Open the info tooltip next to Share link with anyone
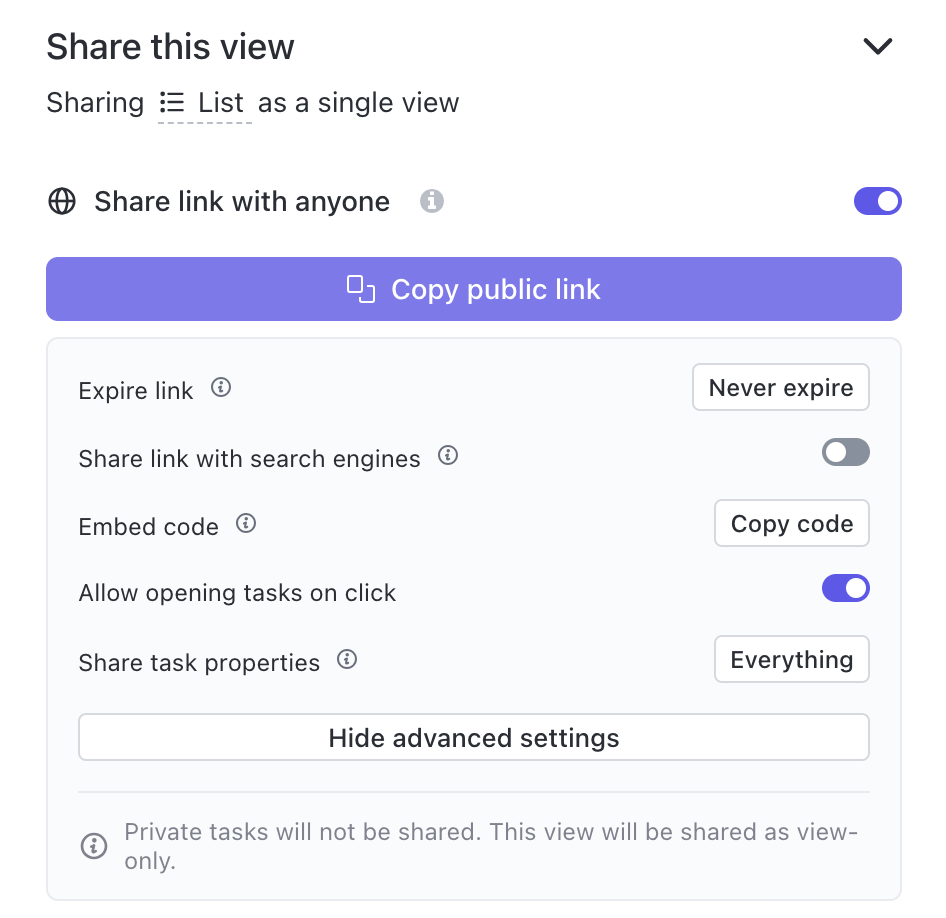The width and height of the screenshot is (946, 918). click(x=432, y=201)
